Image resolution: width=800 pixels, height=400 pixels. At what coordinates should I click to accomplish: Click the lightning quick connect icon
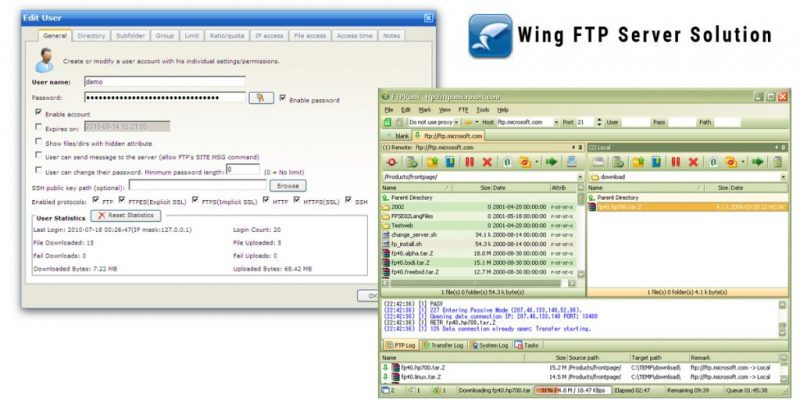[467, 122]
